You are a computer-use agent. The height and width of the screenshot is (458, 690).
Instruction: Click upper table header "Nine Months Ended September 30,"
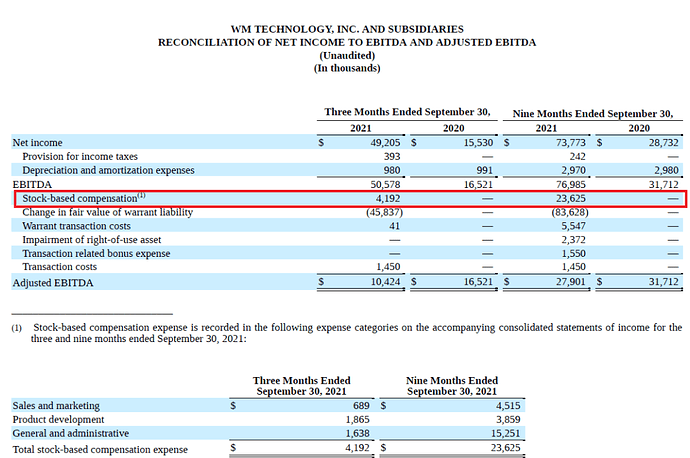click(x=593, y=114)
